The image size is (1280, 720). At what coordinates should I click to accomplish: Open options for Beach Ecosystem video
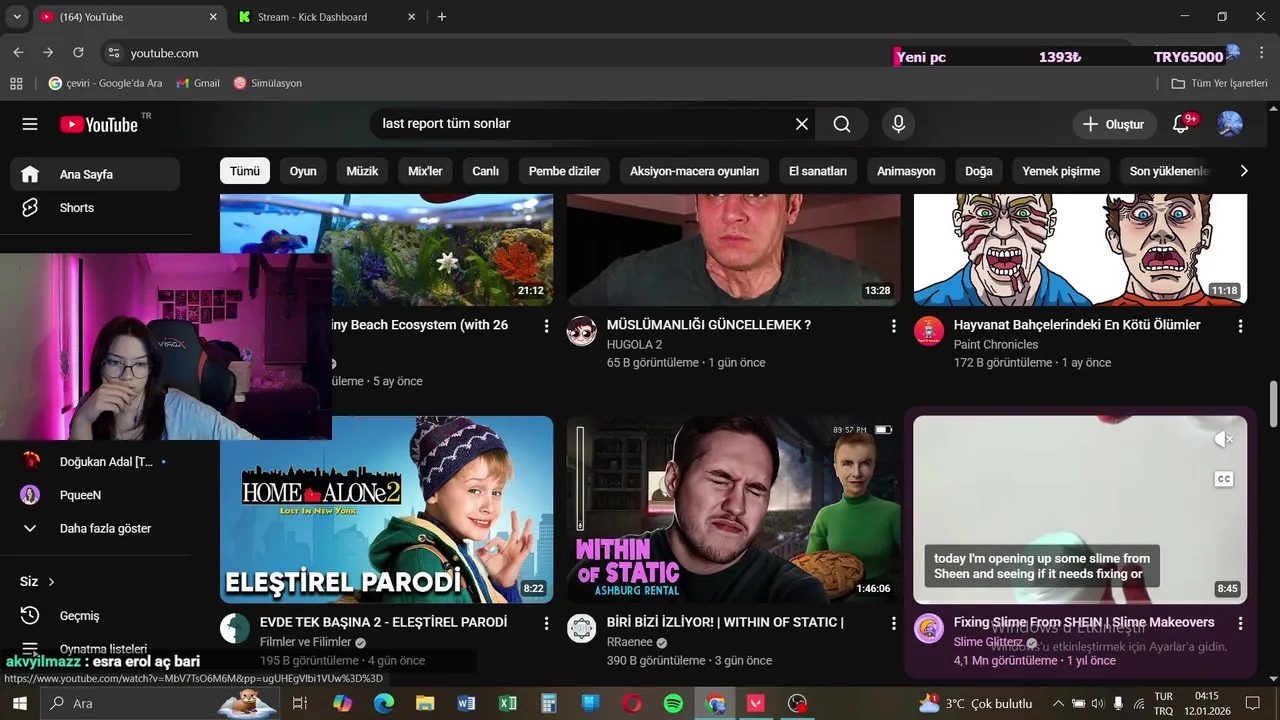(x=546, y=326)
